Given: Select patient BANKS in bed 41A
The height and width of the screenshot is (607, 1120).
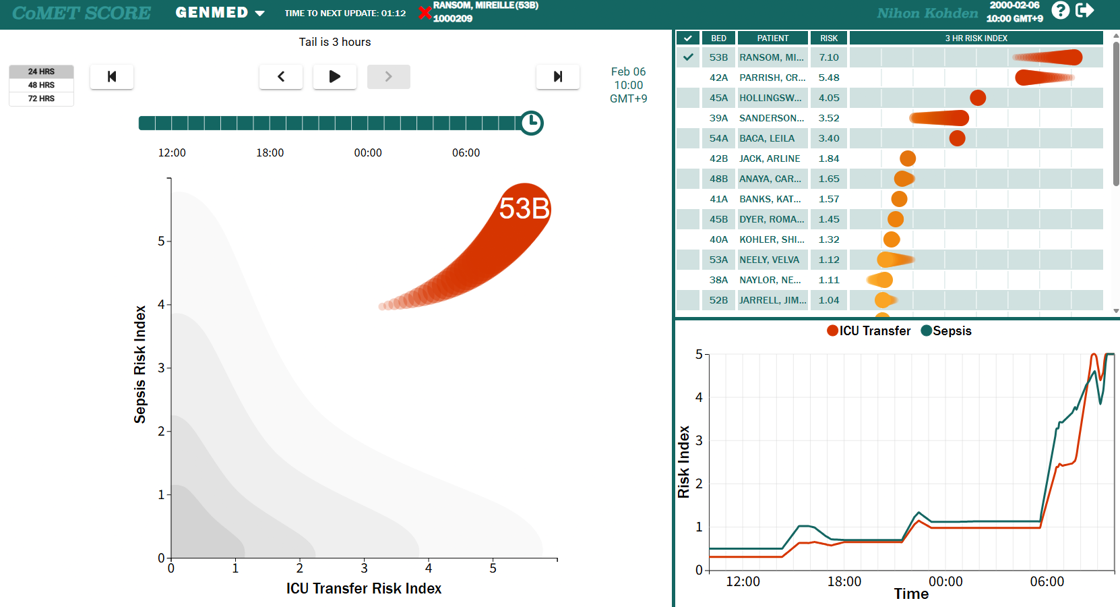Looking at the screenshot, I should (889, 199).
